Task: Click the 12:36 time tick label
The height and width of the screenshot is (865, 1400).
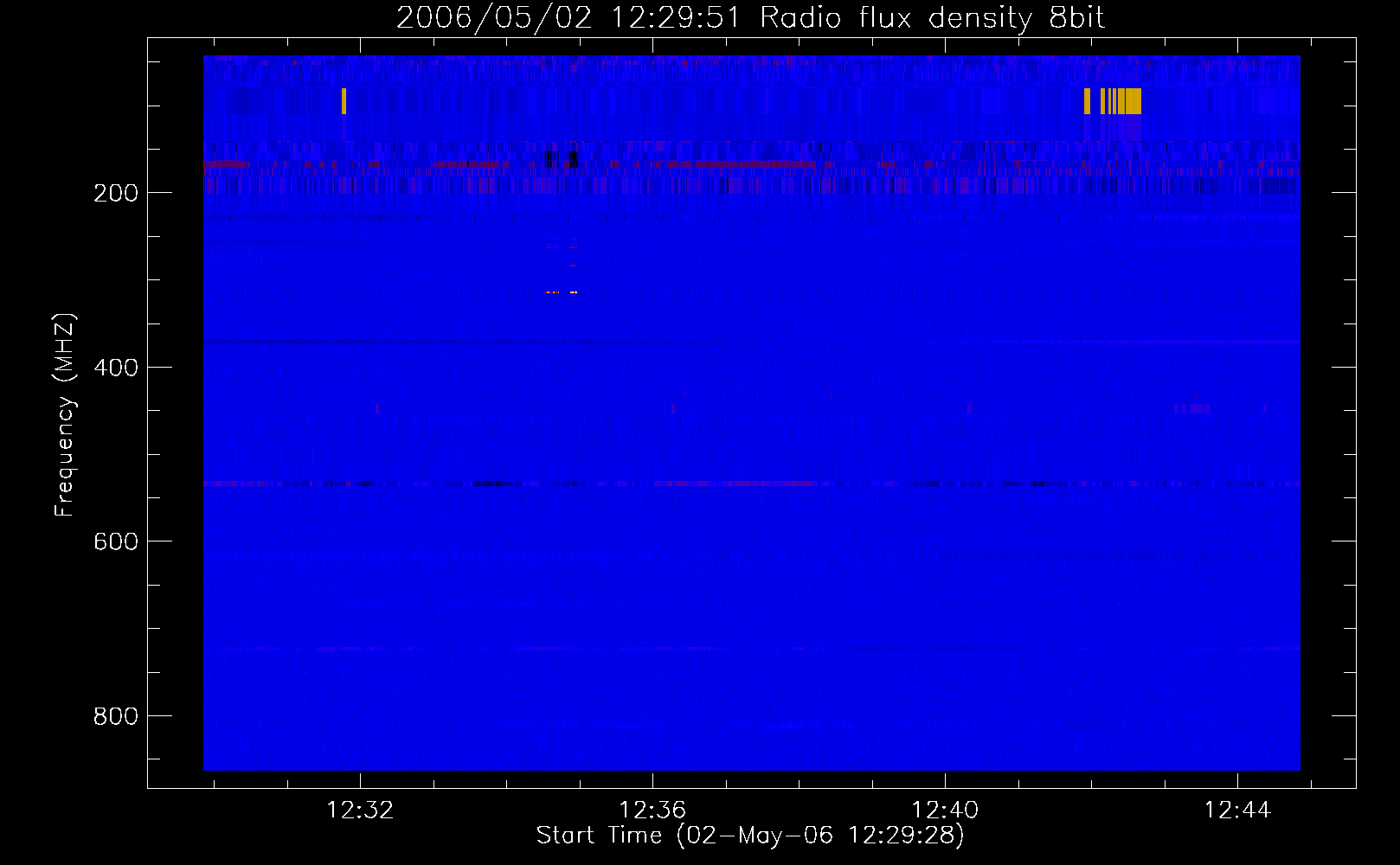Action: coord(652,810)
